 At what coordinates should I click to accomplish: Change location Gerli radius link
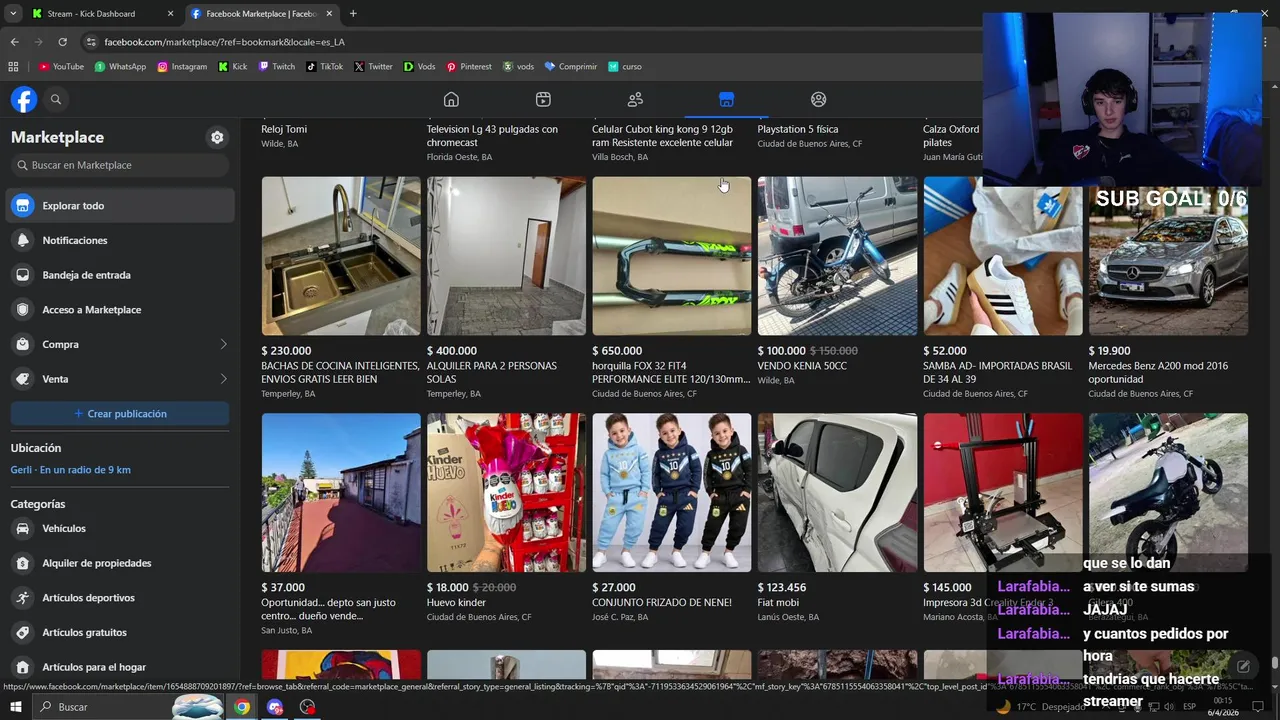click(70, 470)
